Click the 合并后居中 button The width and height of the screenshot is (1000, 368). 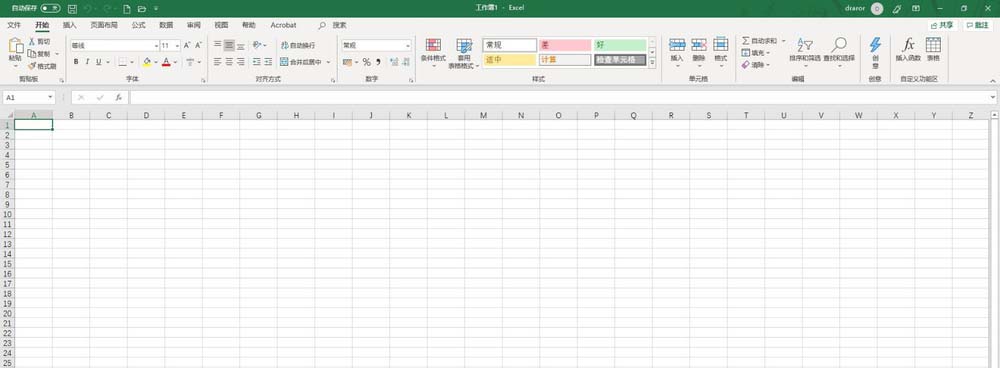301,62
